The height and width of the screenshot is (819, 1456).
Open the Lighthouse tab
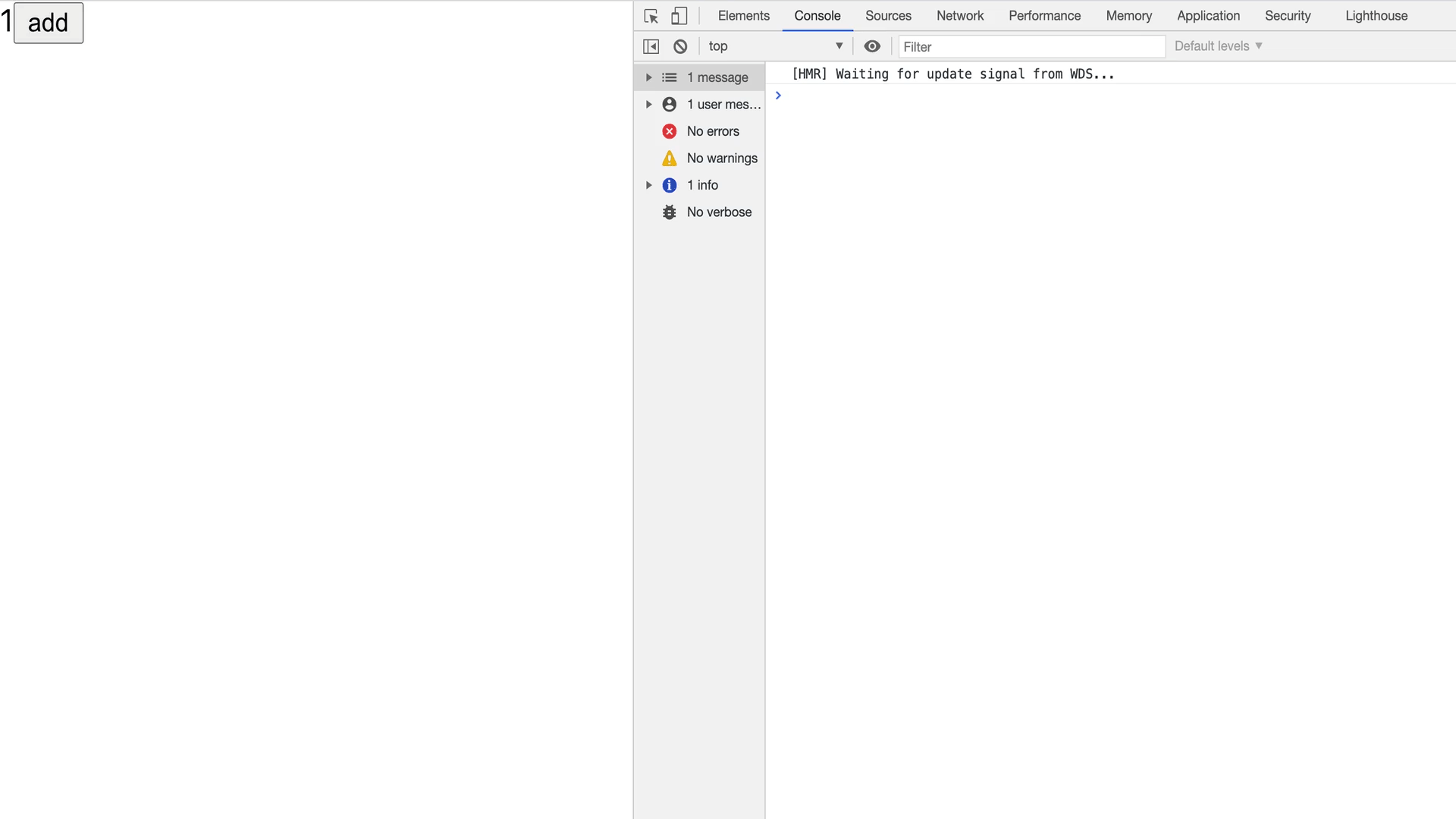(1376, 16)
